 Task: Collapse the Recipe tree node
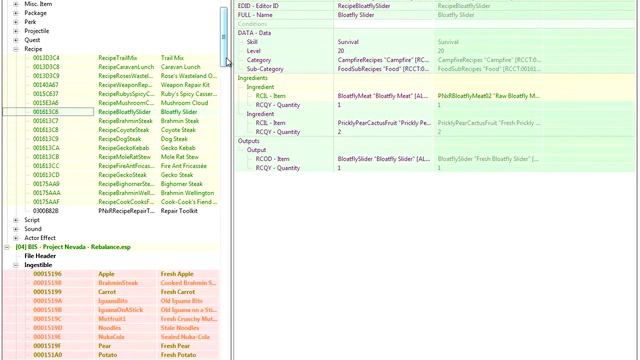click(x=16, y=49)
